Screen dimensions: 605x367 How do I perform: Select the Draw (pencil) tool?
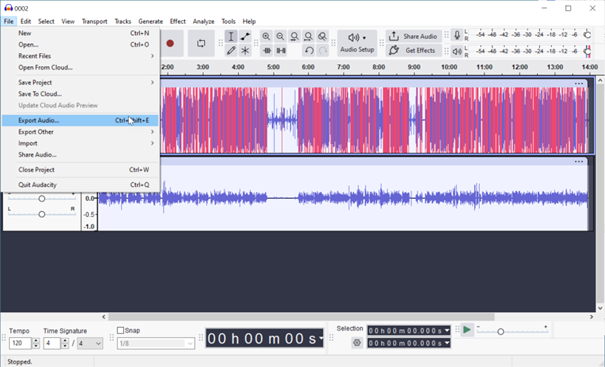click(231, 51)
